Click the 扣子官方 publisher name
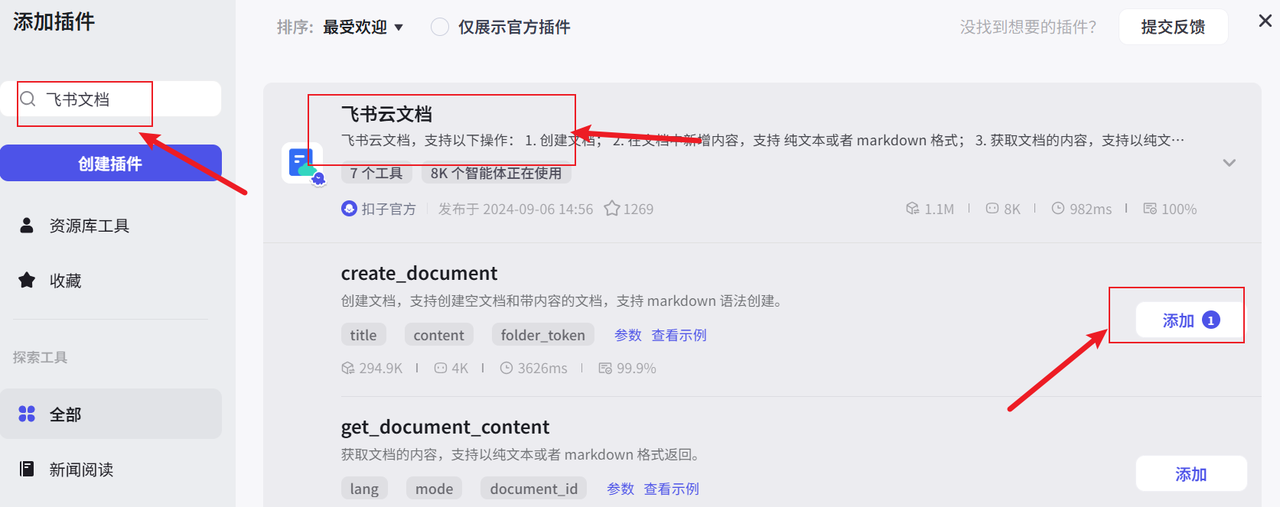This screenshot has width=1280, height=507. [x=389, y=209]
